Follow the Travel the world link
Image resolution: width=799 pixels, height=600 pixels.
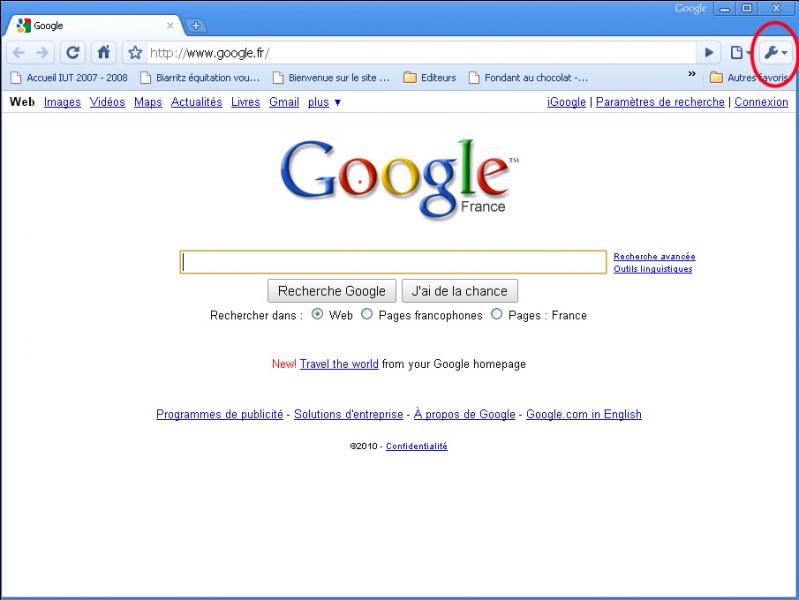tap(339, 364)
